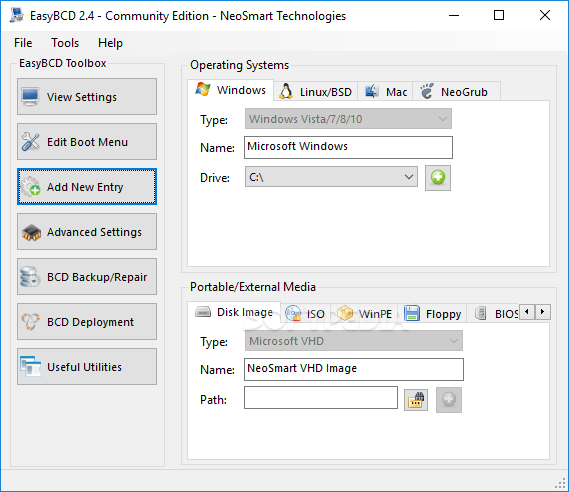Image resolution: width=569 pixels, height=492 pixels.
Task: Open View Settings from the toolbox
Action: point(87,97)
